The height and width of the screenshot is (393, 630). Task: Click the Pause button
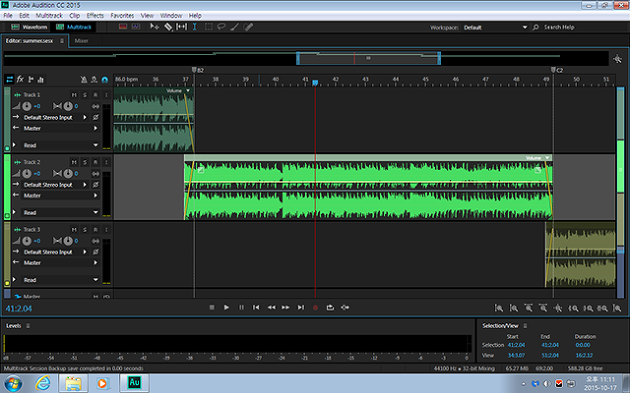pos(241,307)
